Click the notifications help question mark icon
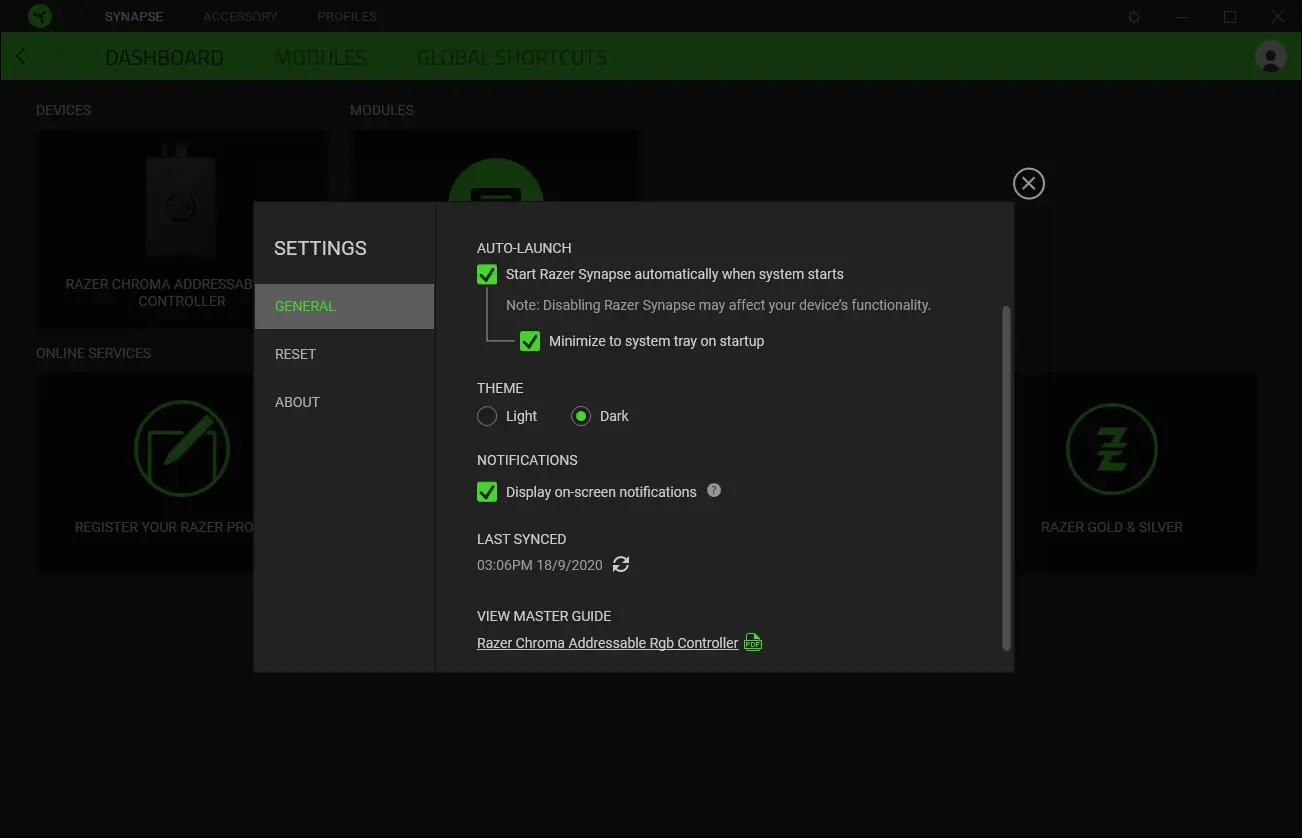 click(x=714, y=490)
